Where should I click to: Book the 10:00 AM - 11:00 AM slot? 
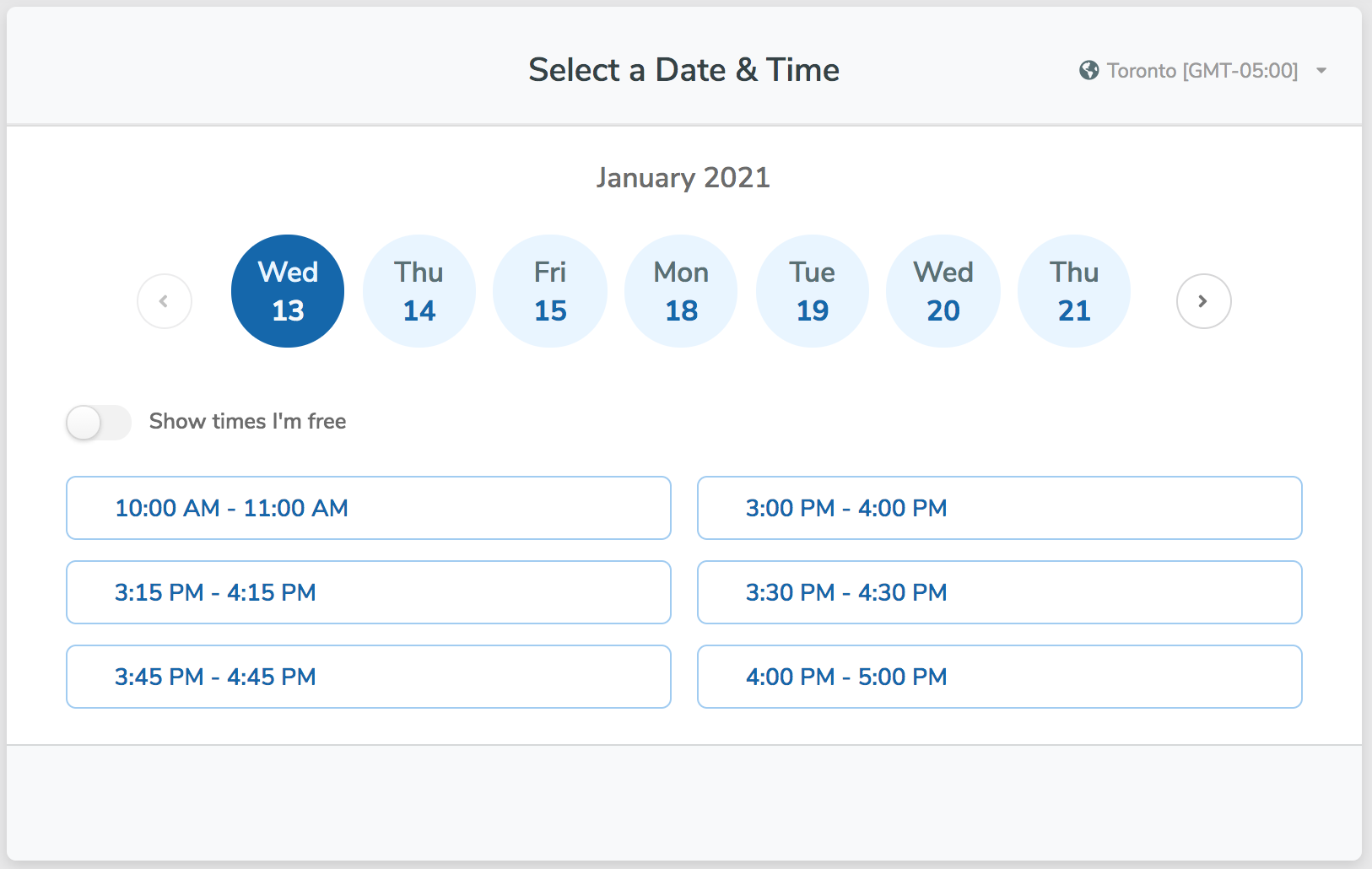click(369, 508)
